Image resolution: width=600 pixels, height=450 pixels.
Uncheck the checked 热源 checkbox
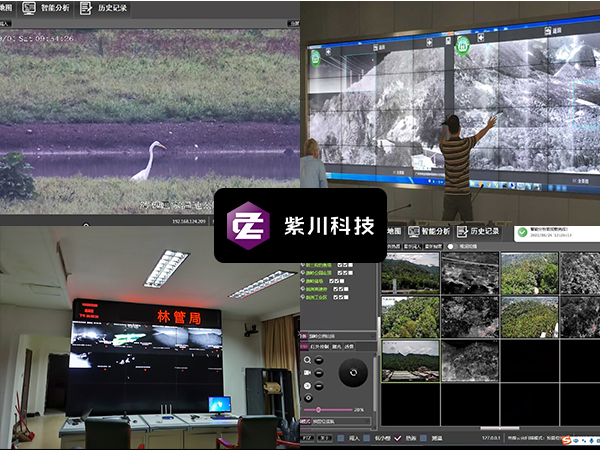(398, 438)
